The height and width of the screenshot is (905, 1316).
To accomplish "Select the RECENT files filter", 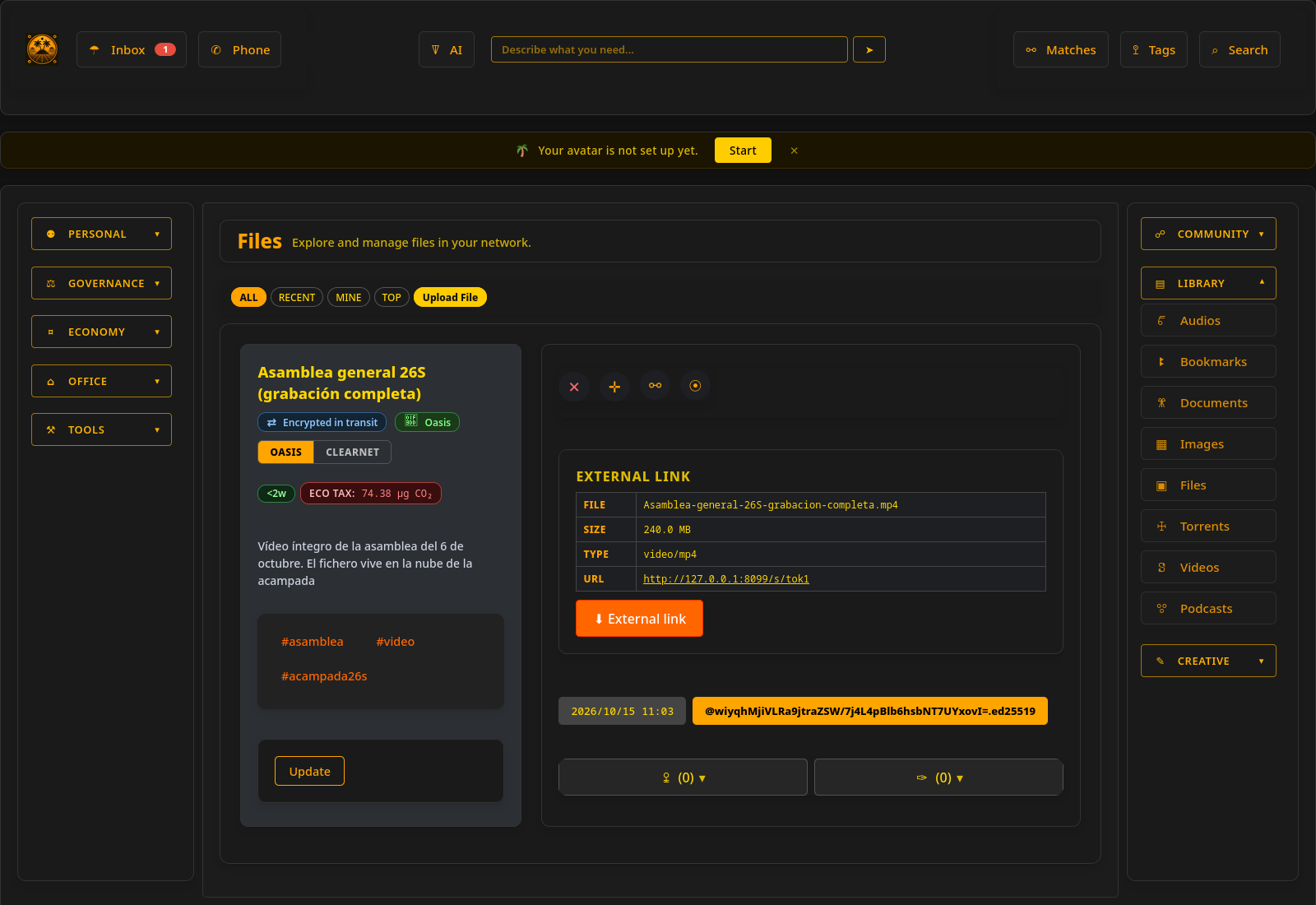I will [297, 297].
